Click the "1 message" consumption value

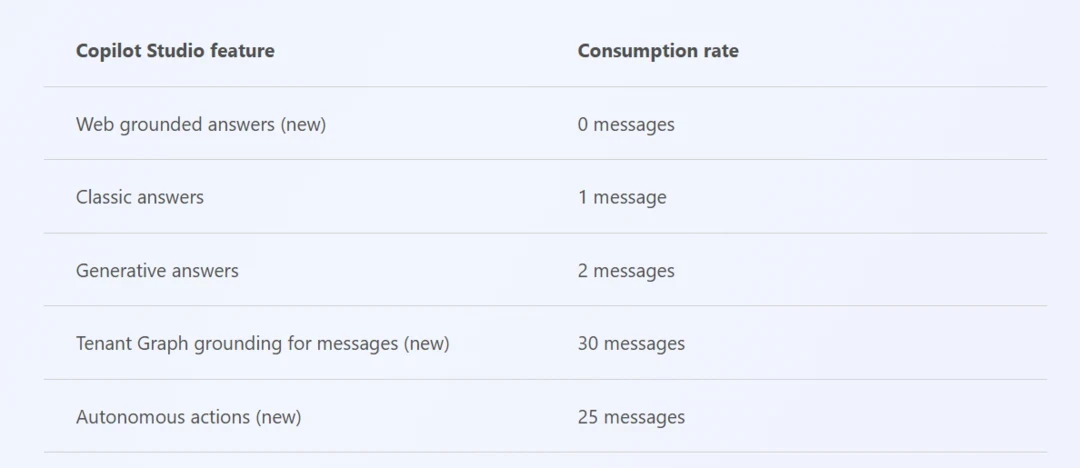pos(622,198)
